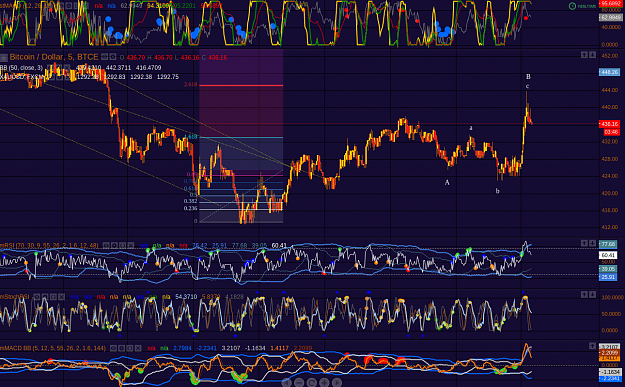Reset chart view with the center bottom button
The image size is (625, 387).
pos(312,383)
